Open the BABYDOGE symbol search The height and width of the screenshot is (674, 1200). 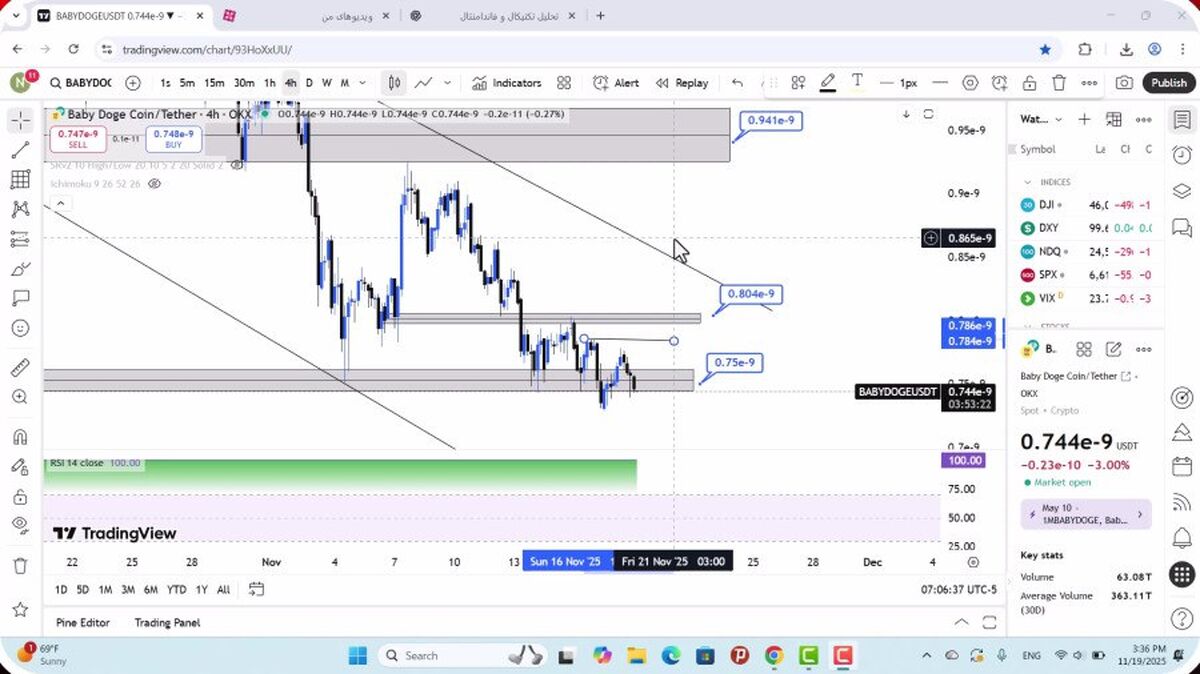pos(81,83)
